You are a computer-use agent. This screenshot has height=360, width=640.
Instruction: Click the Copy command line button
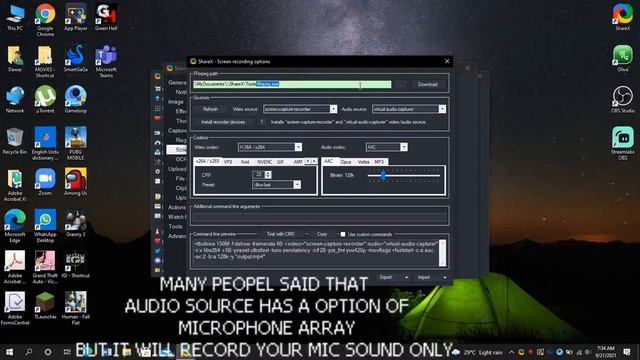[322, 234]
